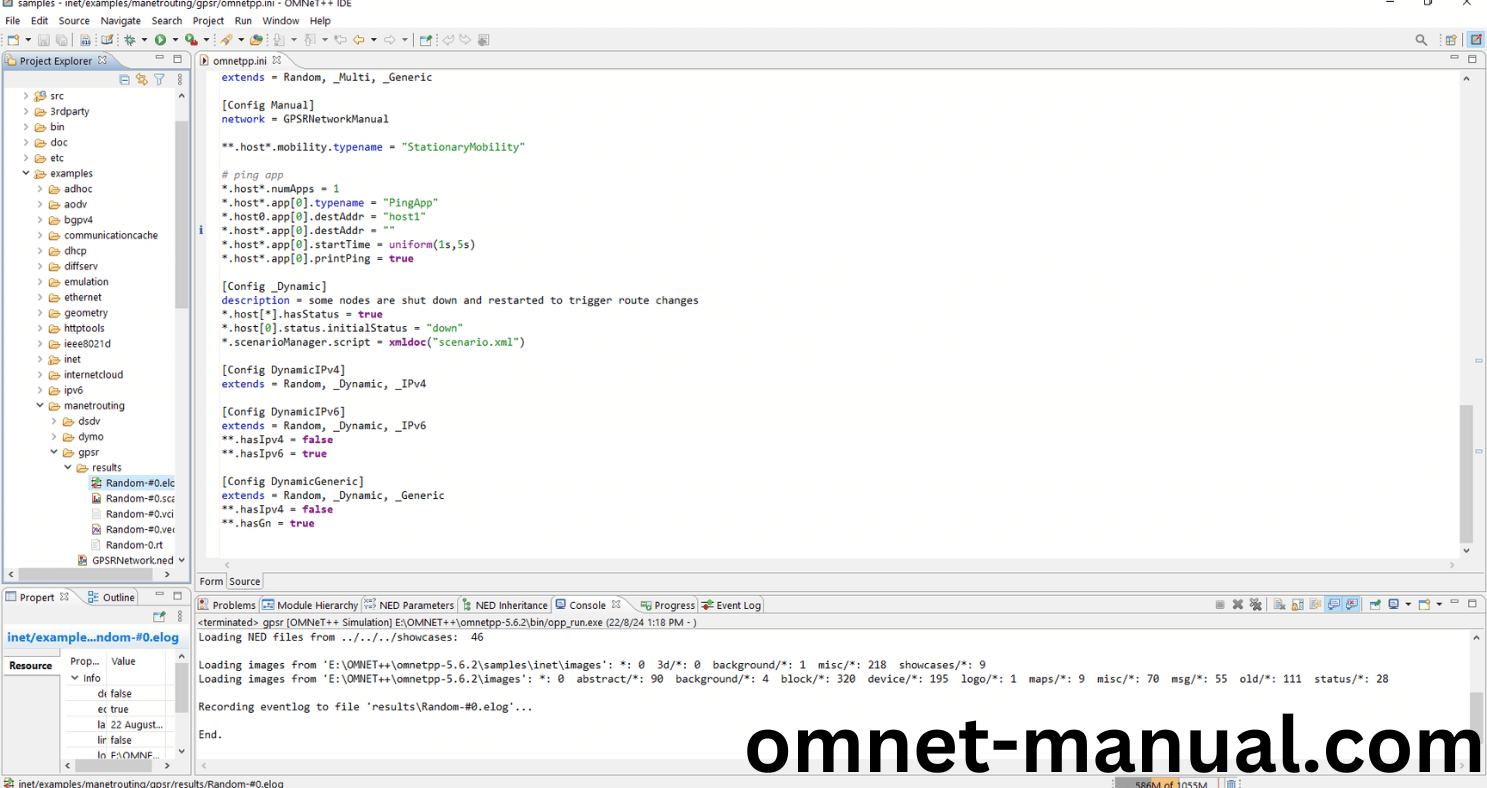Collapse all items in Project Explorer toolbar
This screenshot has height=788, width=1487.
pos(125,79)
